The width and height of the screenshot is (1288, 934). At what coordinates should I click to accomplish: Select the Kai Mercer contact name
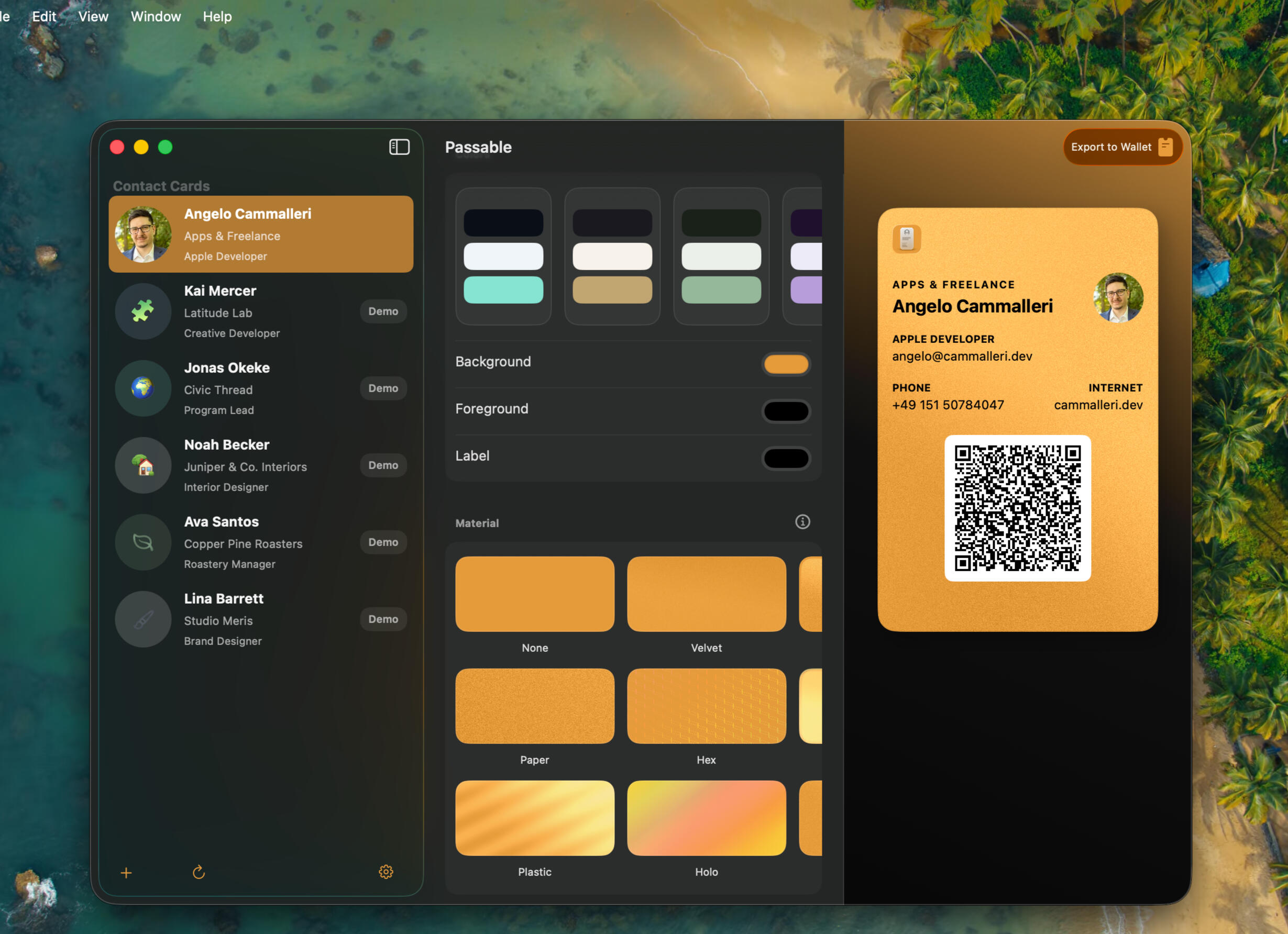[221, 291]
